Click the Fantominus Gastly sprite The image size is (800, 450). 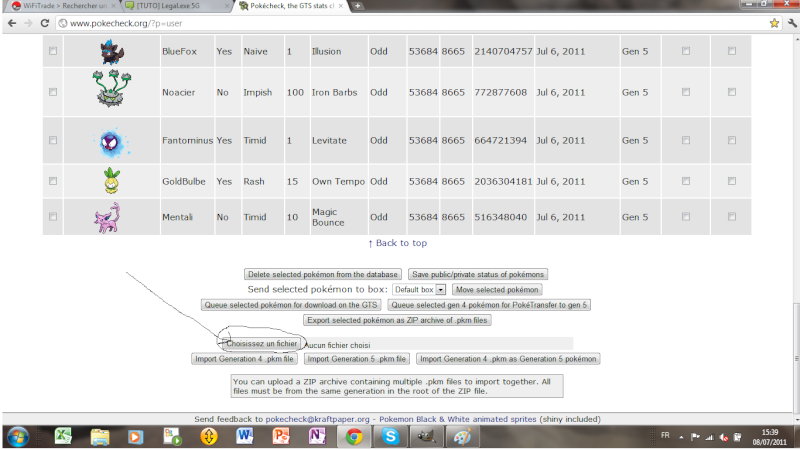(112, 143)
